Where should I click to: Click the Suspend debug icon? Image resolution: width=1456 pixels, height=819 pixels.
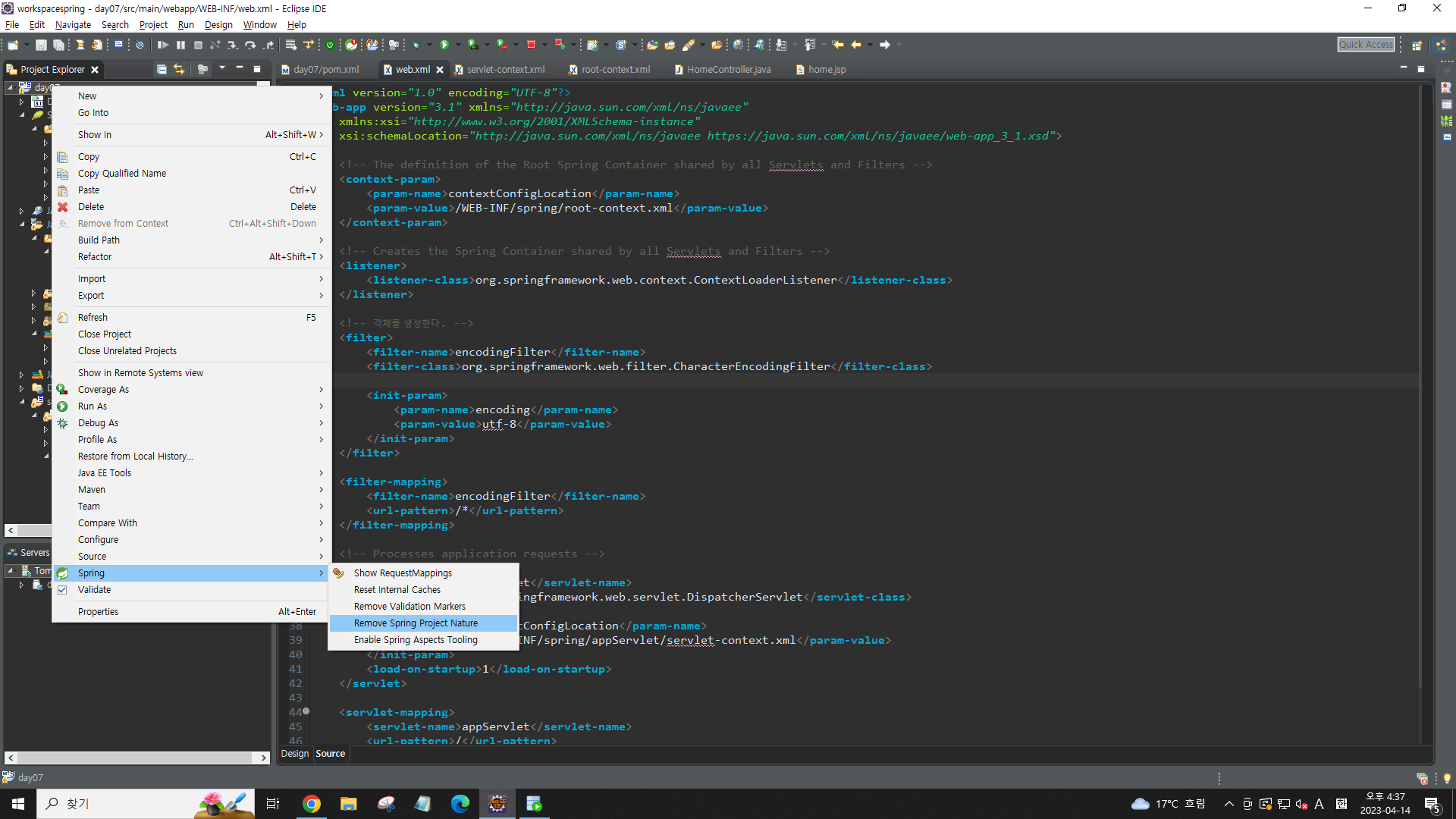180,45
